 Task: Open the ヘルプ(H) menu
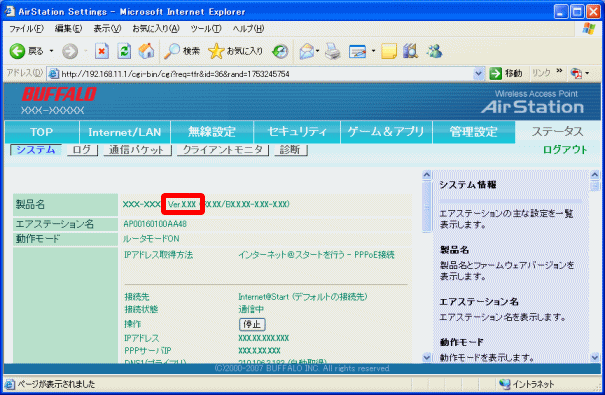coord(248,29)
